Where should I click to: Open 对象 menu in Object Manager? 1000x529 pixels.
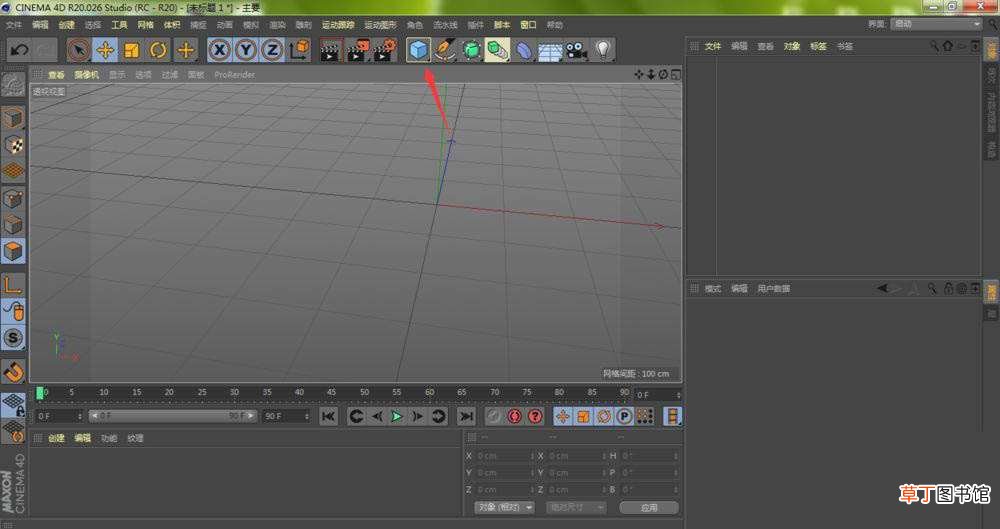[x=792, y=47]
